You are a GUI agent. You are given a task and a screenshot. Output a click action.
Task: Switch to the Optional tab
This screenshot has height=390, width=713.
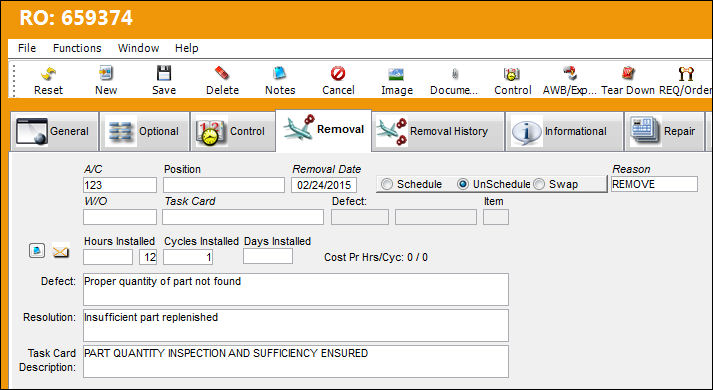[145, 131]
